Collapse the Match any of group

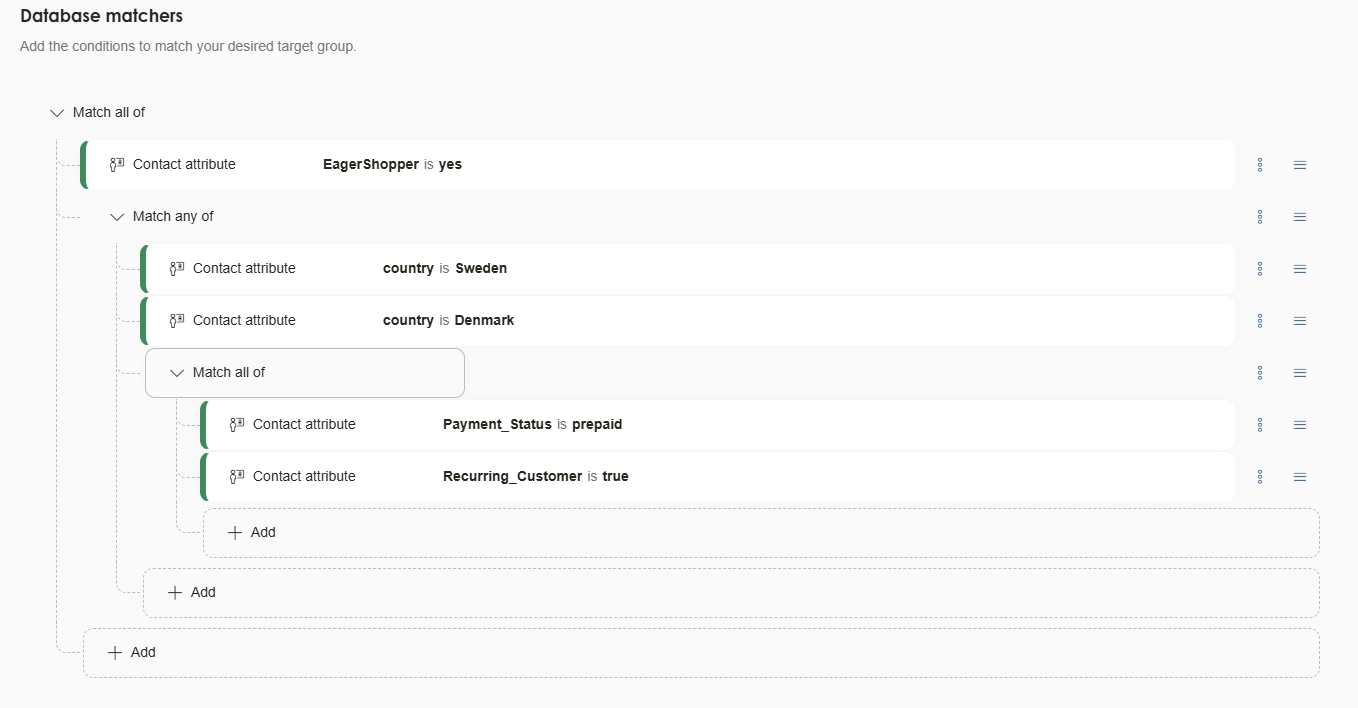117,217
